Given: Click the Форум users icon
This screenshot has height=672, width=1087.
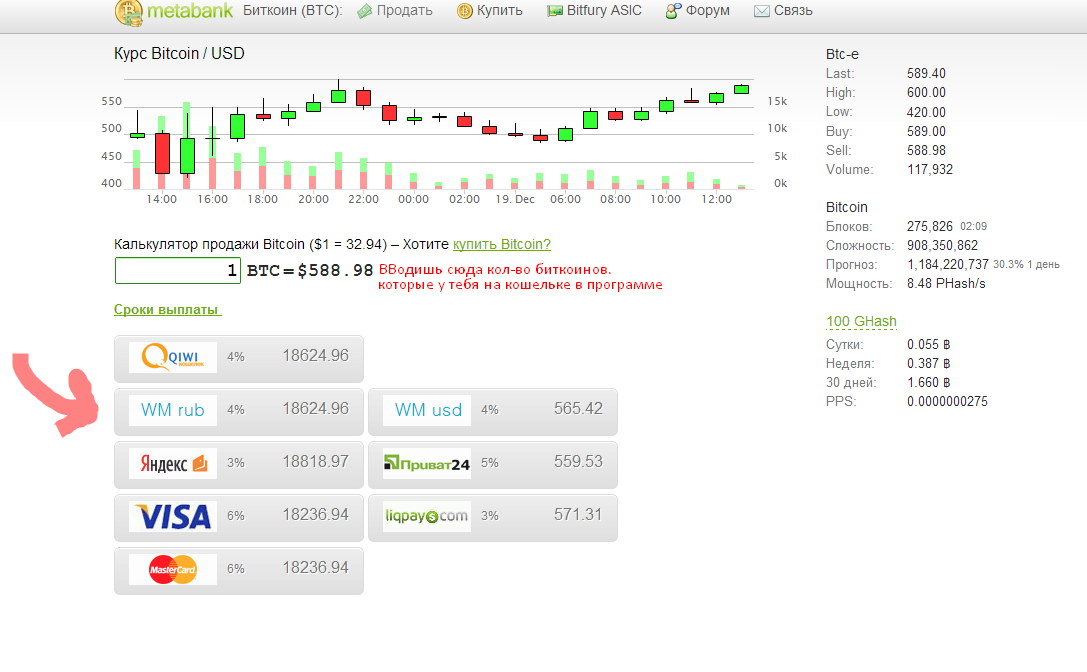Looking at the screenshot, I should (672, 11).
